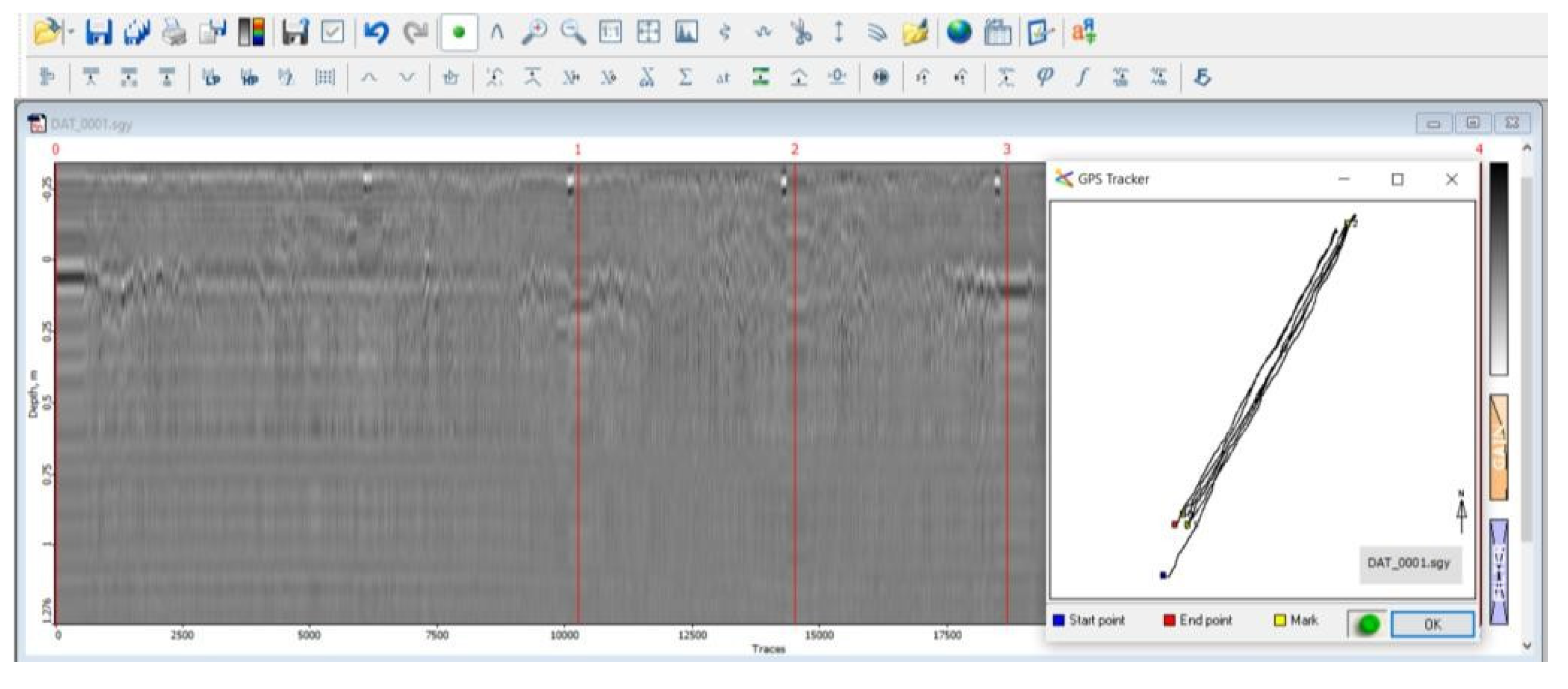Click the 1:1 scale icon
1568x689 pixels.
point(611,32)
